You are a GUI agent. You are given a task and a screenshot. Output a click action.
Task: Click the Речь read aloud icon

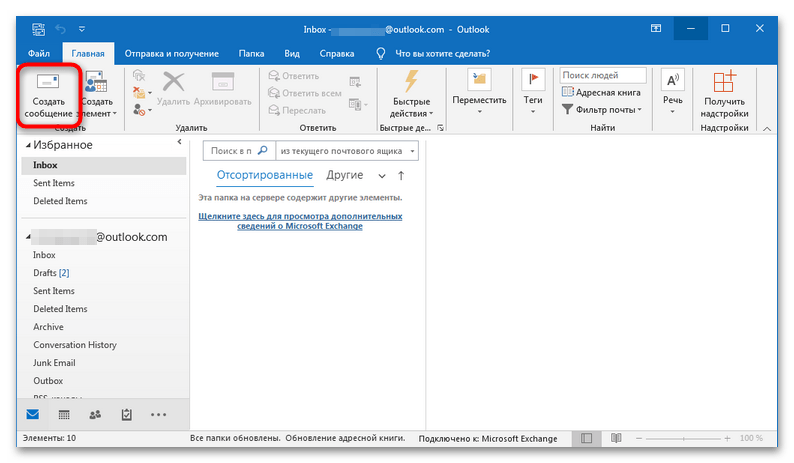coord(674,90)
